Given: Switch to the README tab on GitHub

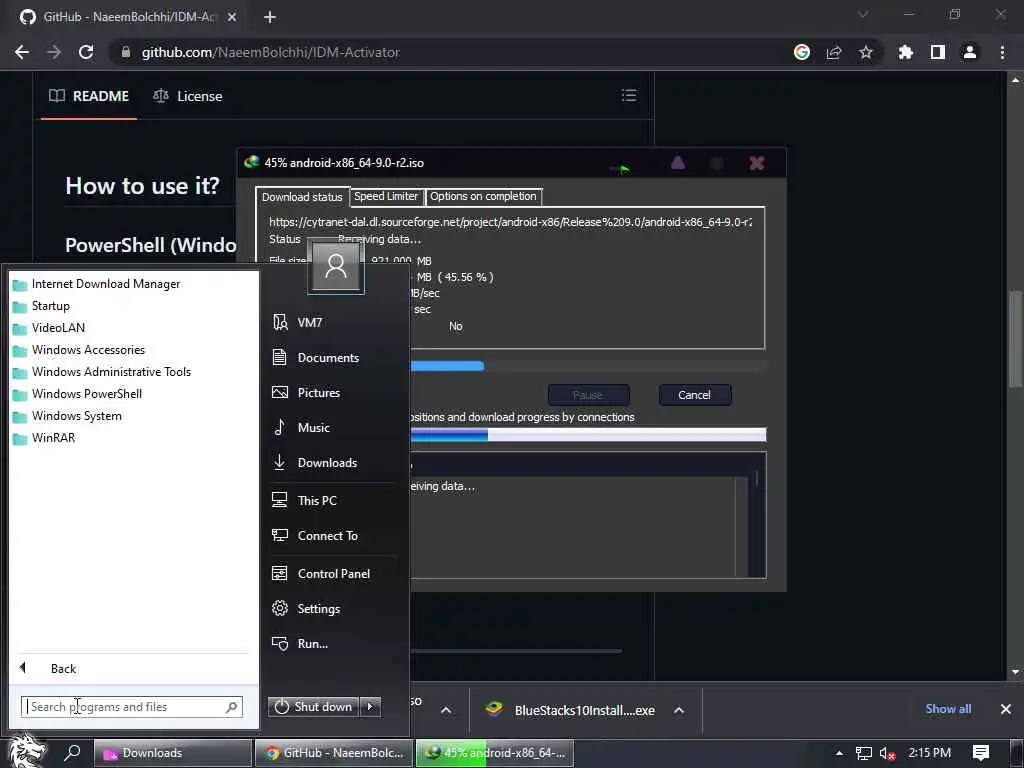Looking at the screenshot, I should point(89,96).
